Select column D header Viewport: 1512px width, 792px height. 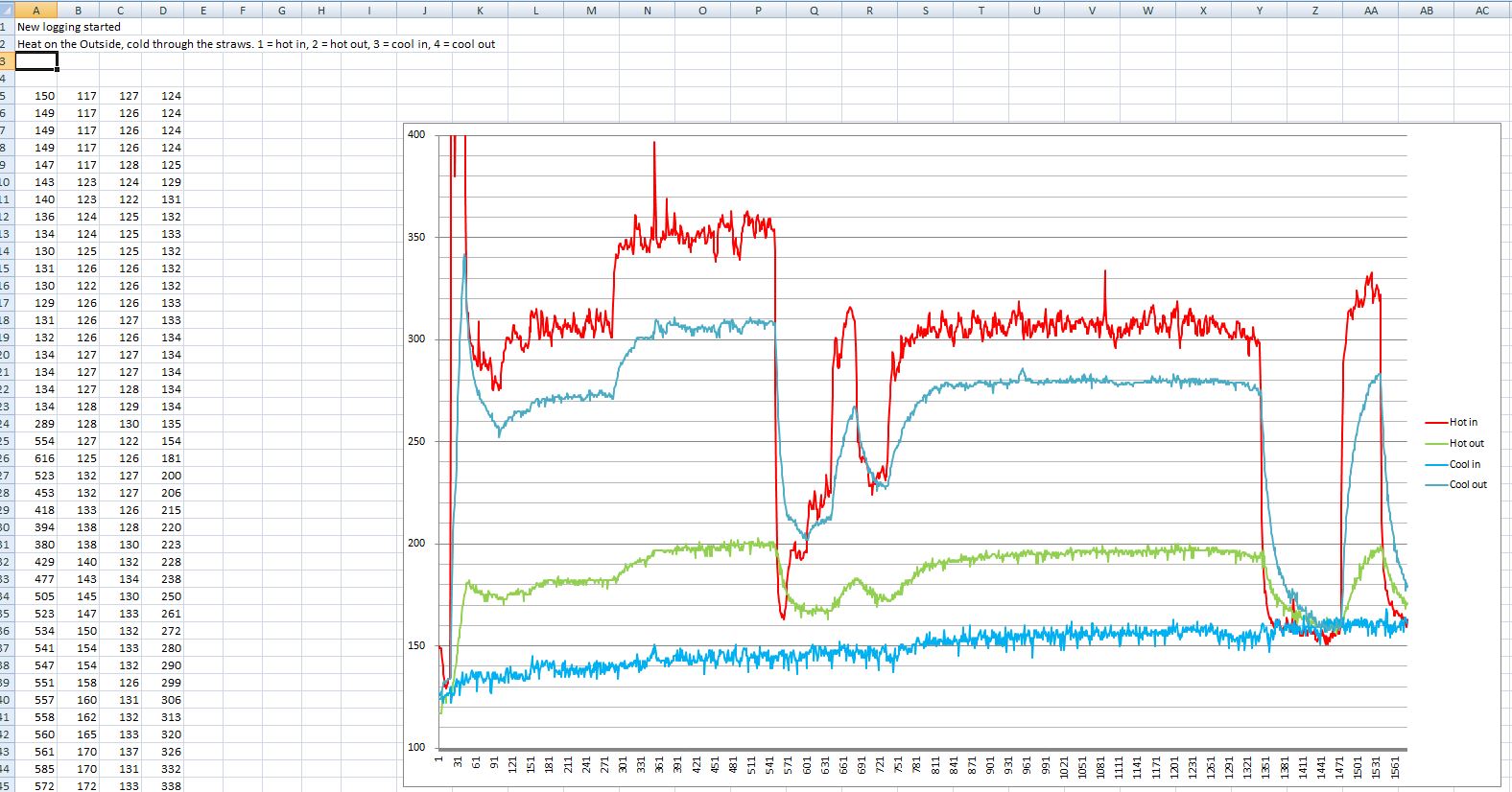click(x=163, y=11)
